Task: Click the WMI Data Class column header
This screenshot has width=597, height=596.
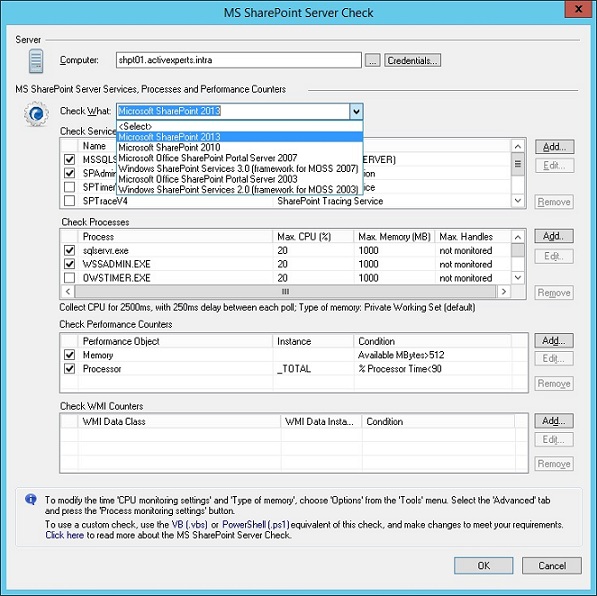Action: 179,421
